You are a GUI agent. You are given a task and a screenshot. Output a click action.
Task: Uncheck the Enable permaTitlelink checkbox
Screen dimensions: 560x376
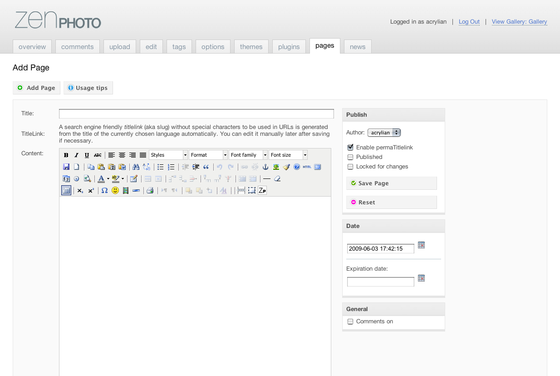coord(350,147)
